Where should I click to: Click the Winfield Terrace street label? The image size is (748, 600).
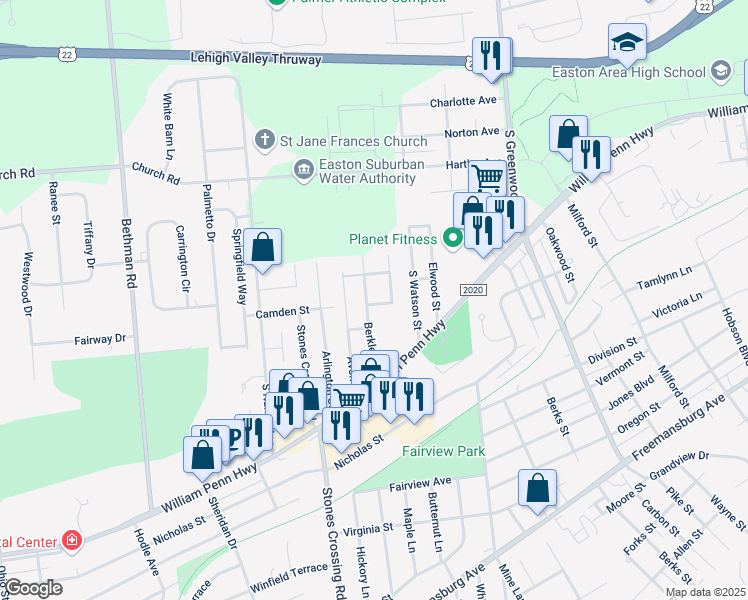point(289,577)
